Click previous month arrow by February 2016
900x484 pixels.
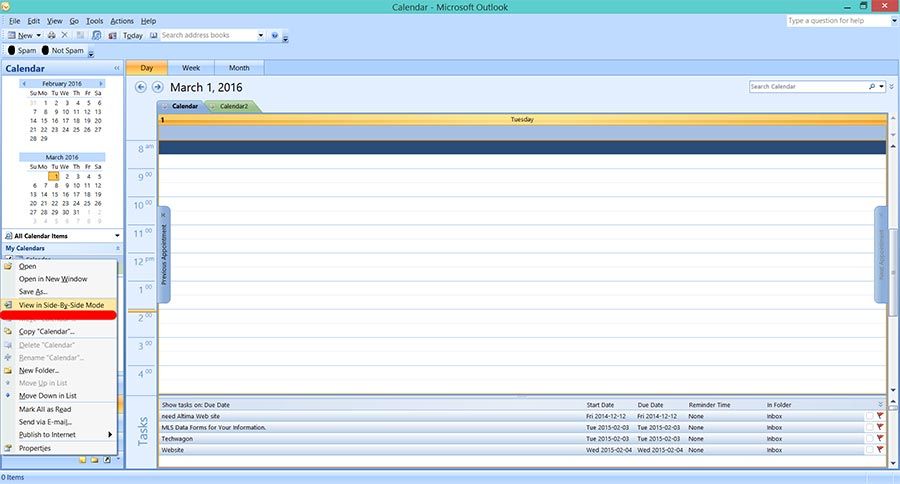click(24, 84)
